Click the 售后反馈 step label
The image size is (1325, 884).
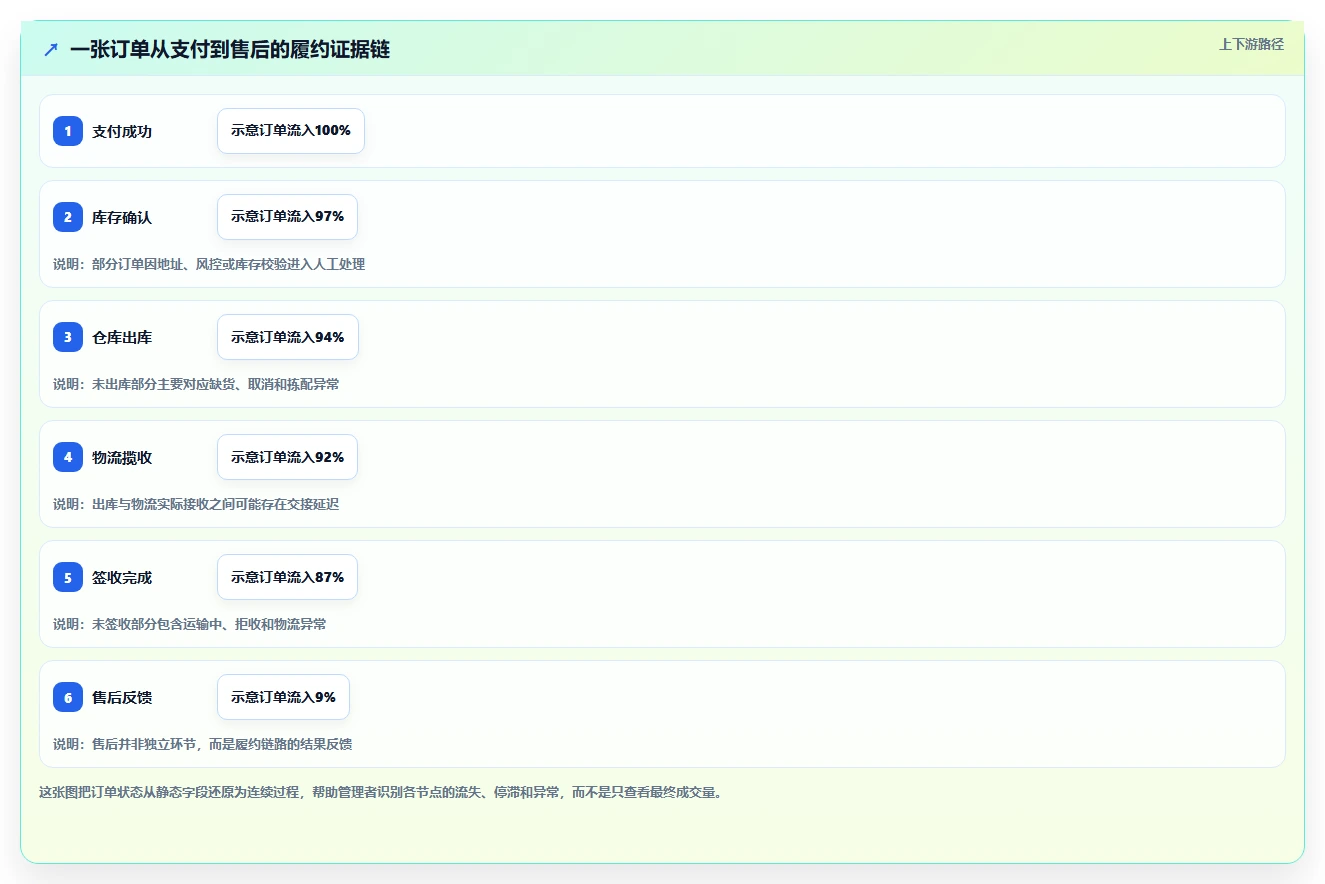click(x=122, y=697)
